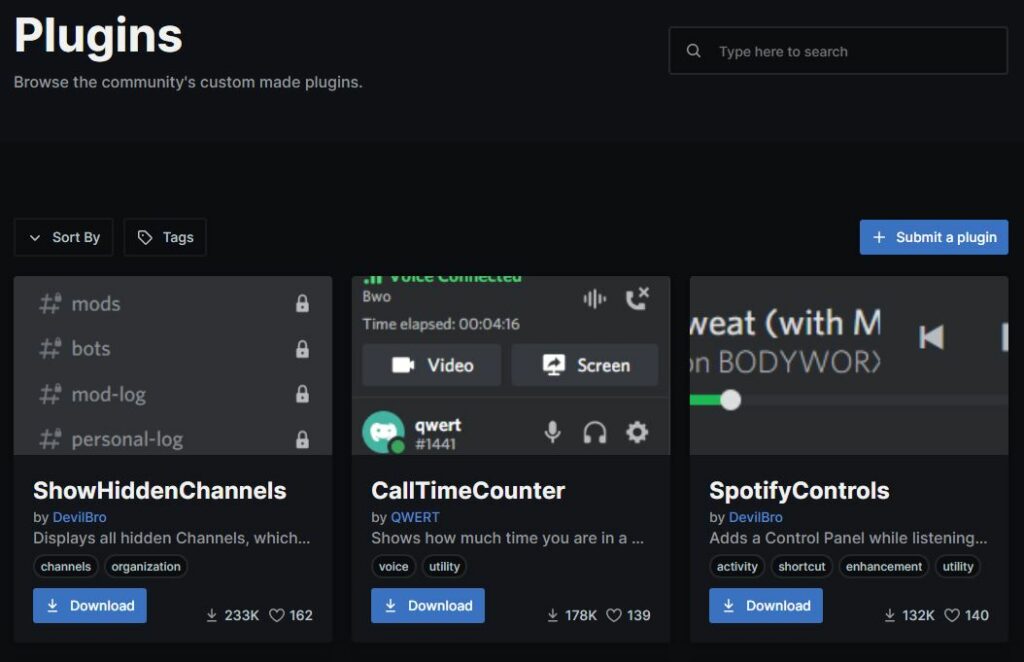Toggle the heart on CallTimeCounter
Screen dimensions: 1024x662
[x=612, y=616]
